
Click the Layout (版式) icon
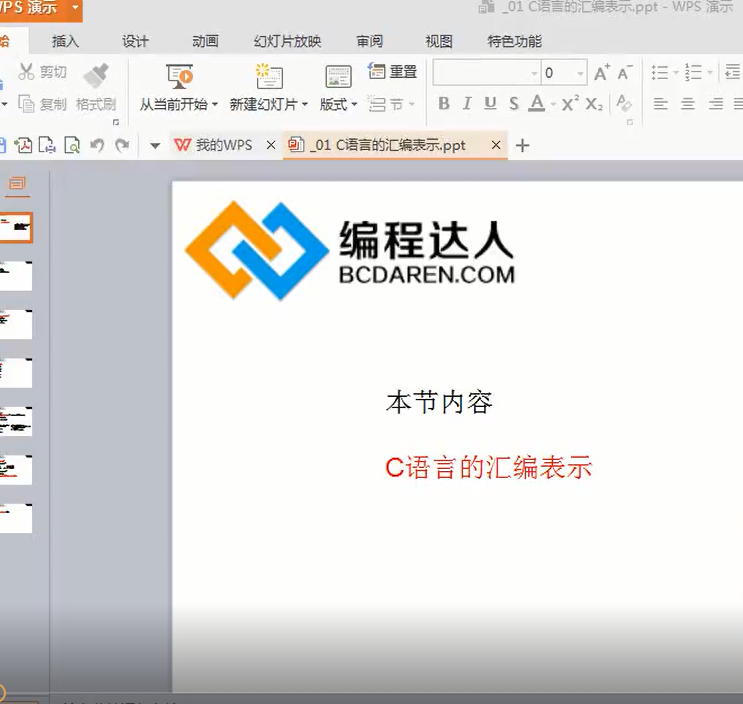(338, 77)
